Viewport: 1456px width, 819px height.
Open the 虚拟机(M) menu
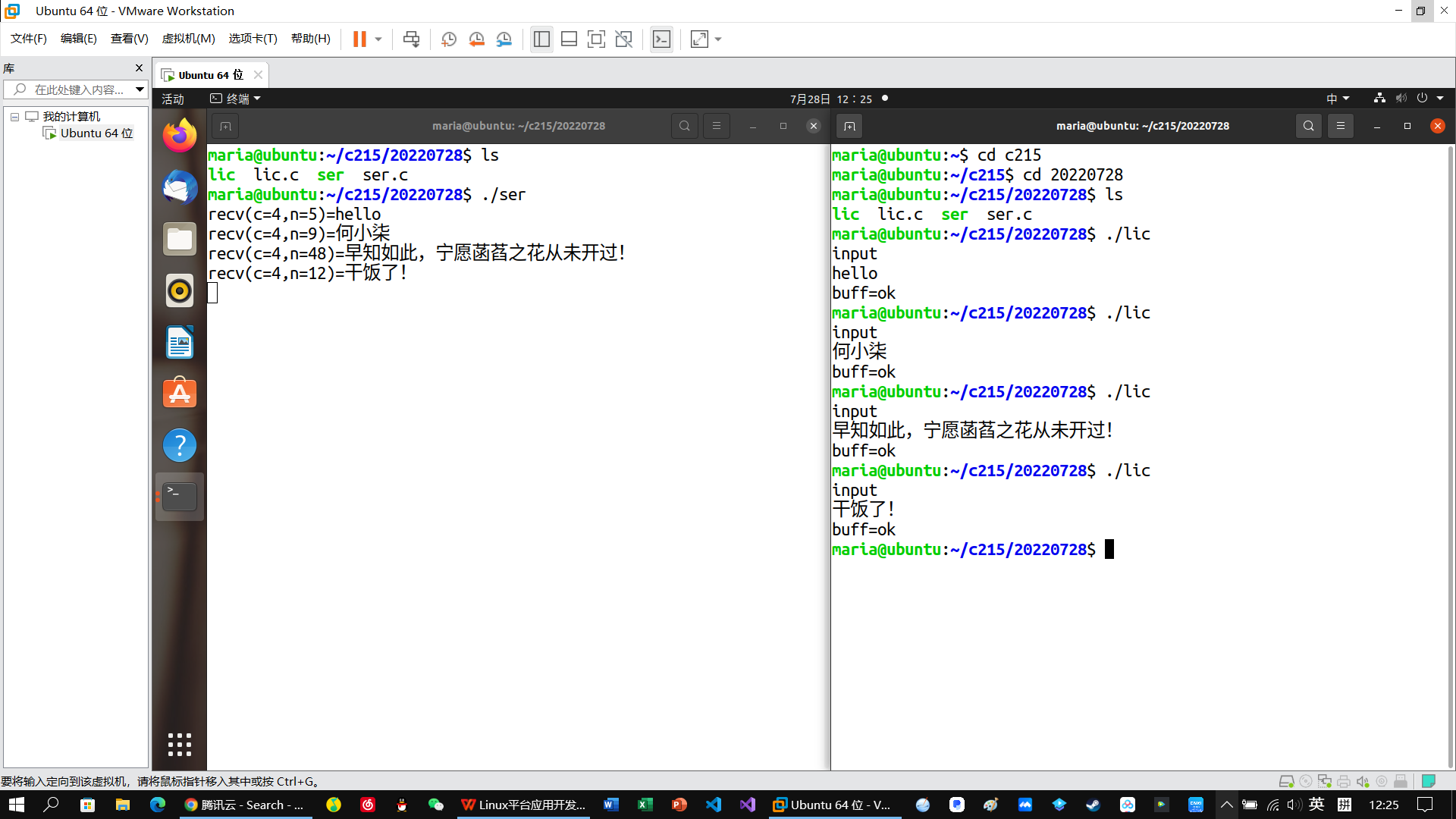pyautogui.click(x=188, y=39)
